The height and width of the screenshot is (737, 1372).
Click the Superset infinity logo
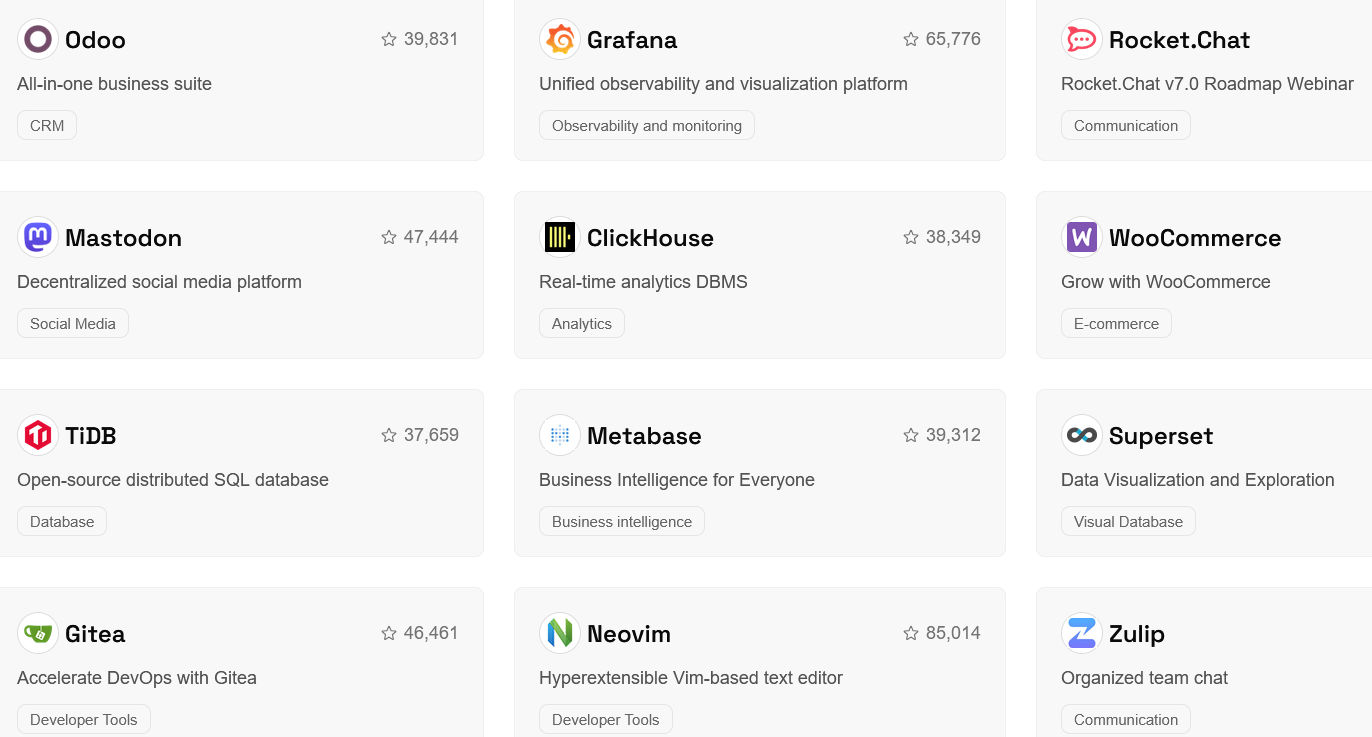click(x=1082, y=435)
